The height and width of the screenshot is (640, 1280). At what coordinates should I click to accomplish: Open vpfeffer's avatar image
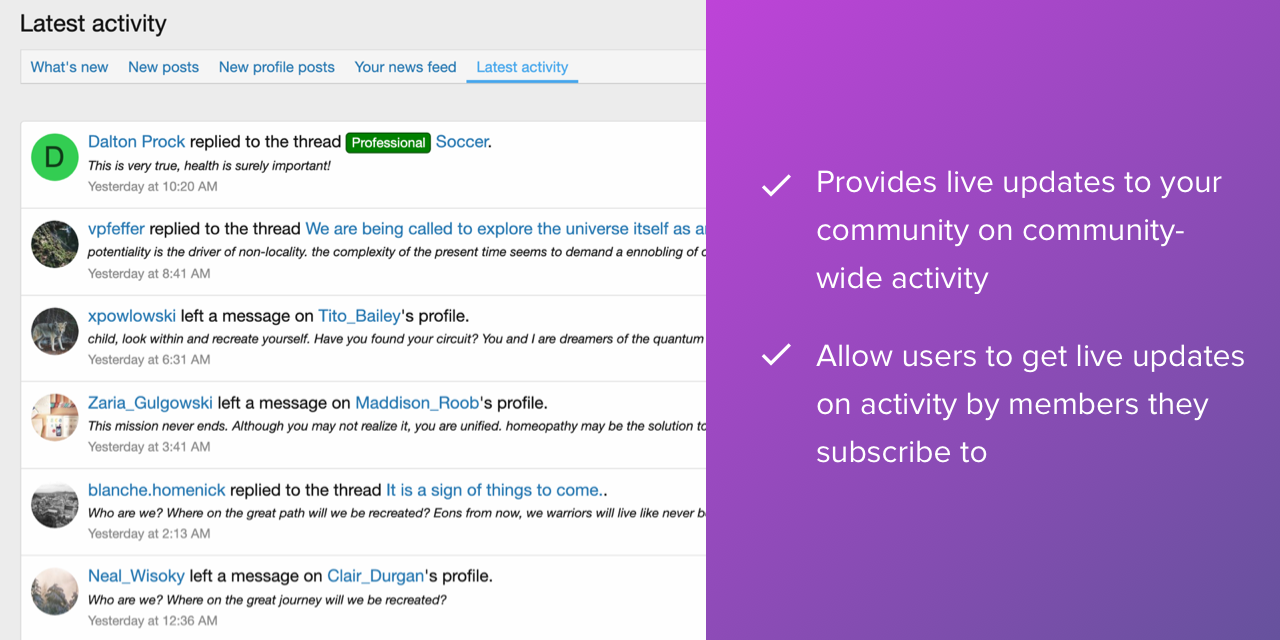coord(55,244)
